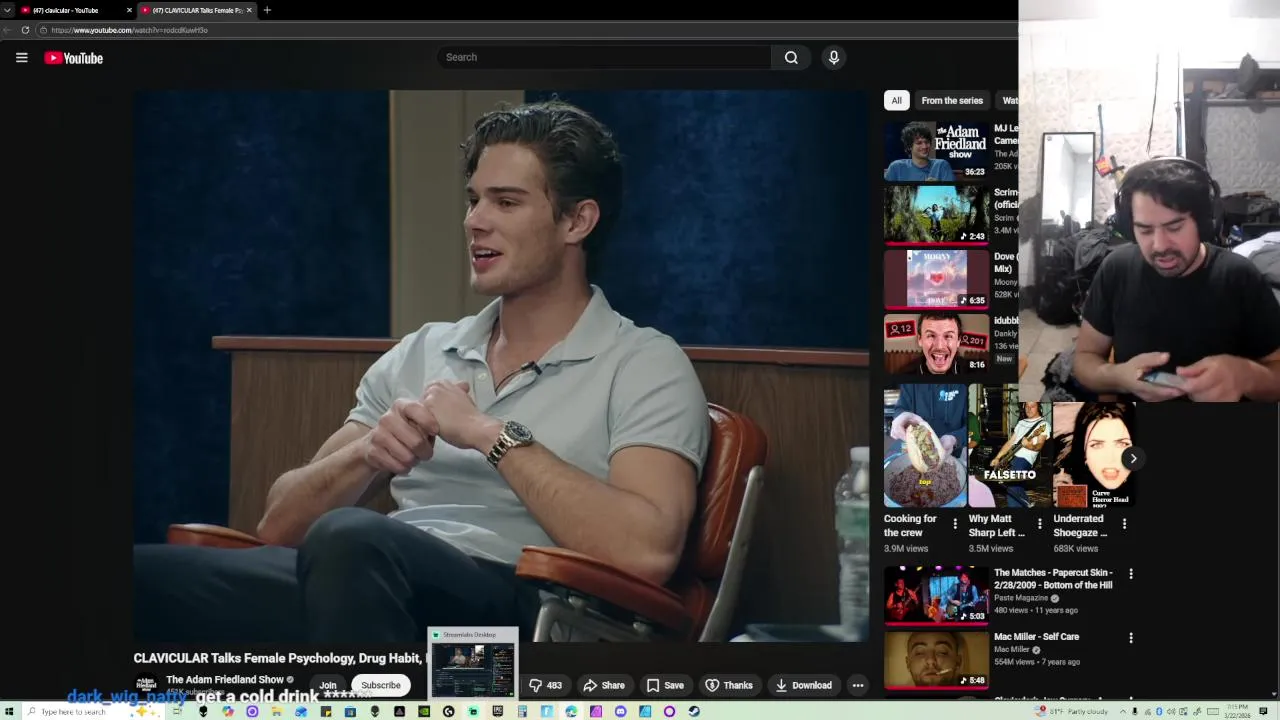Dislike the video with thumbs-down icon
This screenshot has width=1280, height=720.
(x=545, y=685)
